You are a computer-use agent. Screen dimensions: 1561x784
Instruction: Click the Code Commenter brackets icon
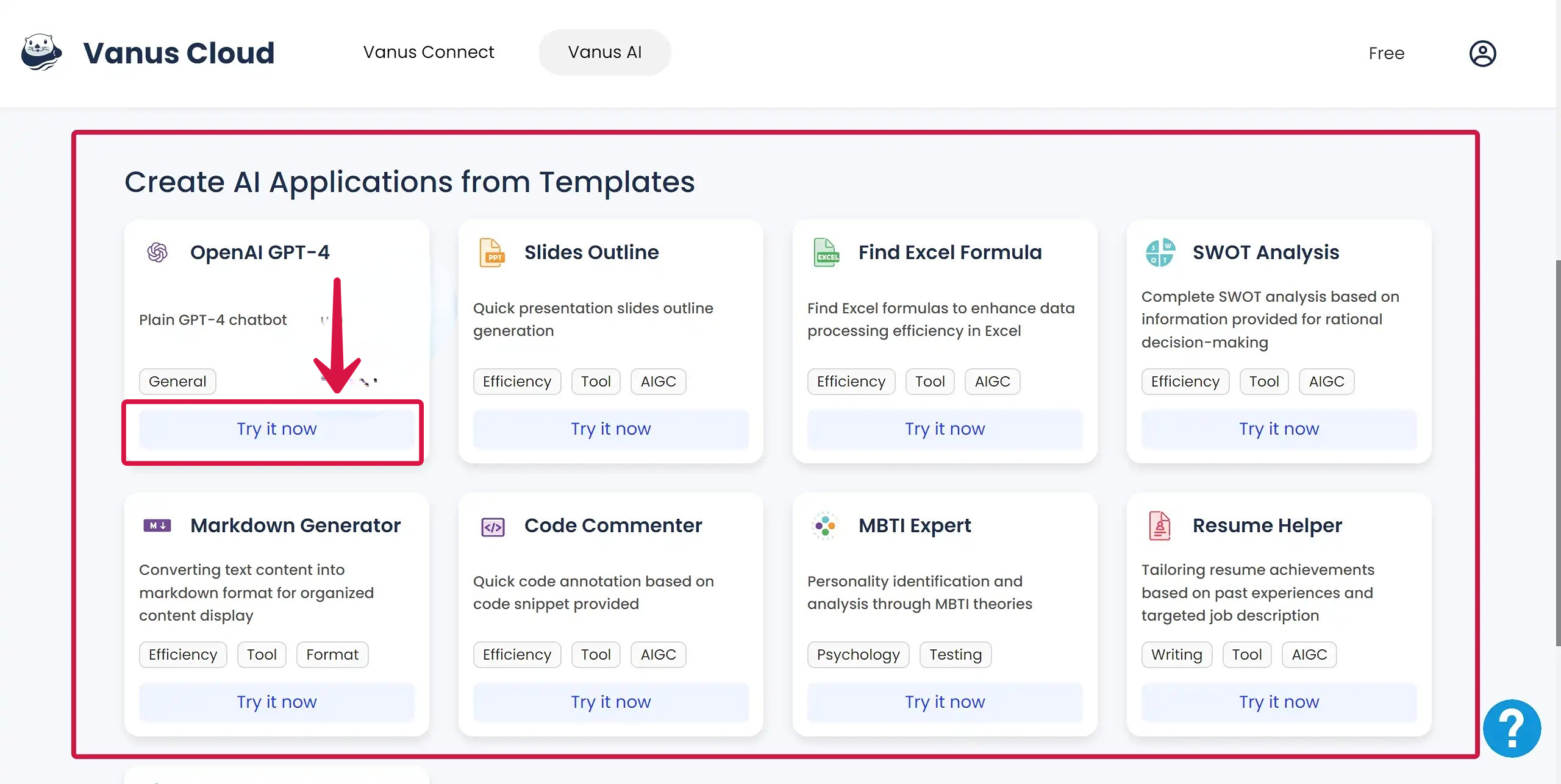point(493,527)
